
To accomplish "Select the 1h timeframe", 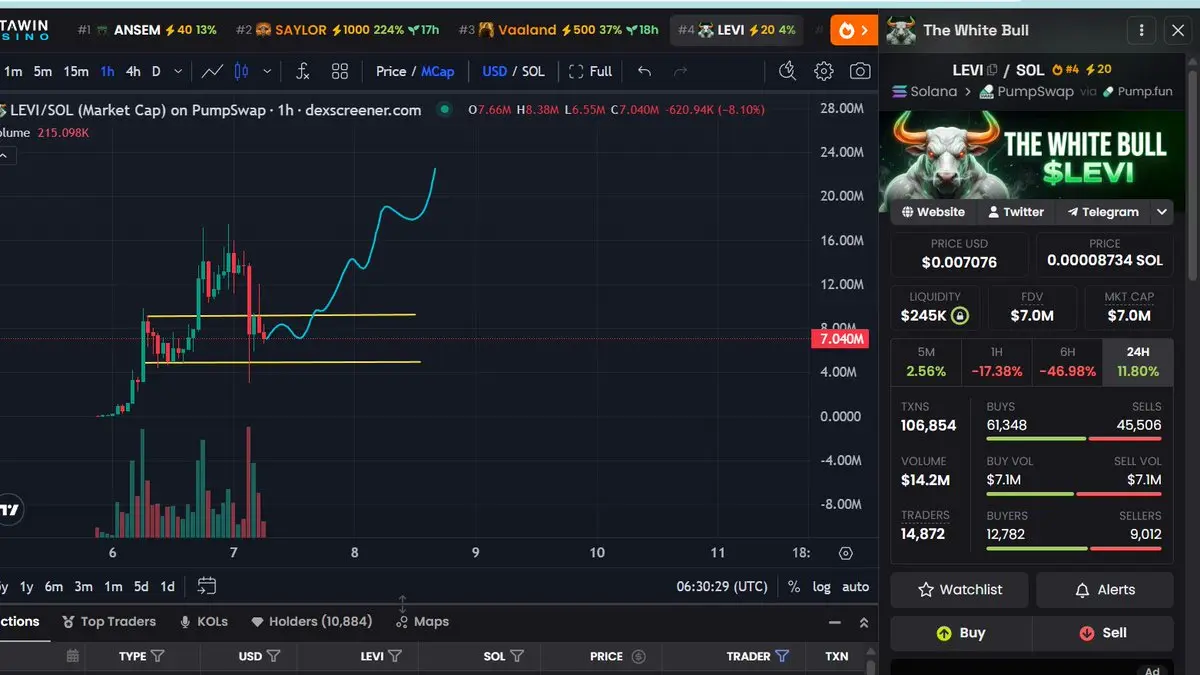I will [x=108, y=71].
